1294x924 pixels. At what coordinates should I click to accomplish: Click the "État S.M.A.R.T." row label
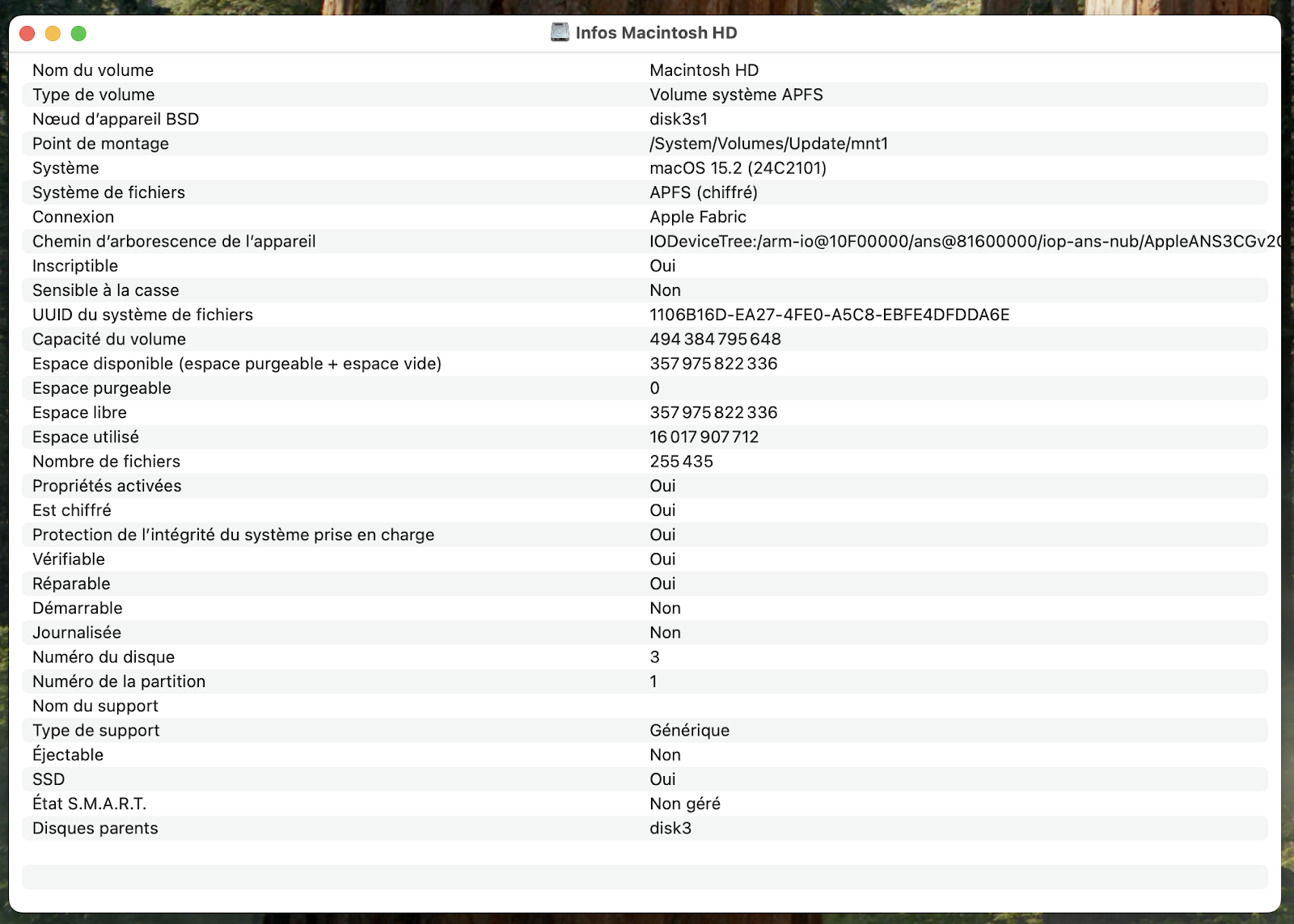pyautogui.click(x=89, y=804)
